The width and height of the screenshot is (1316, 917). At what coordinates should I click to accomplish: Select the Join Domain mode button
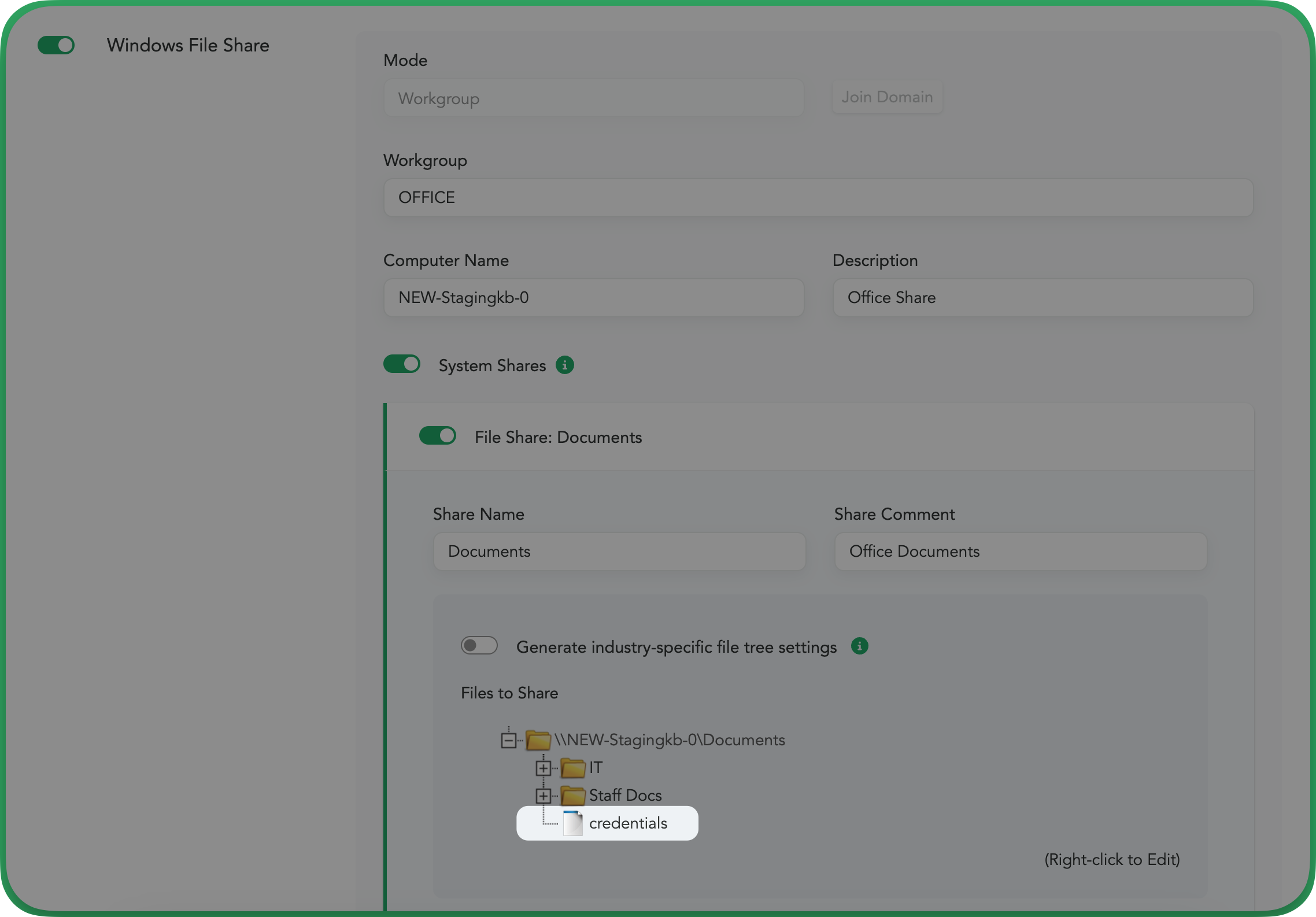(x=886, y=96)
